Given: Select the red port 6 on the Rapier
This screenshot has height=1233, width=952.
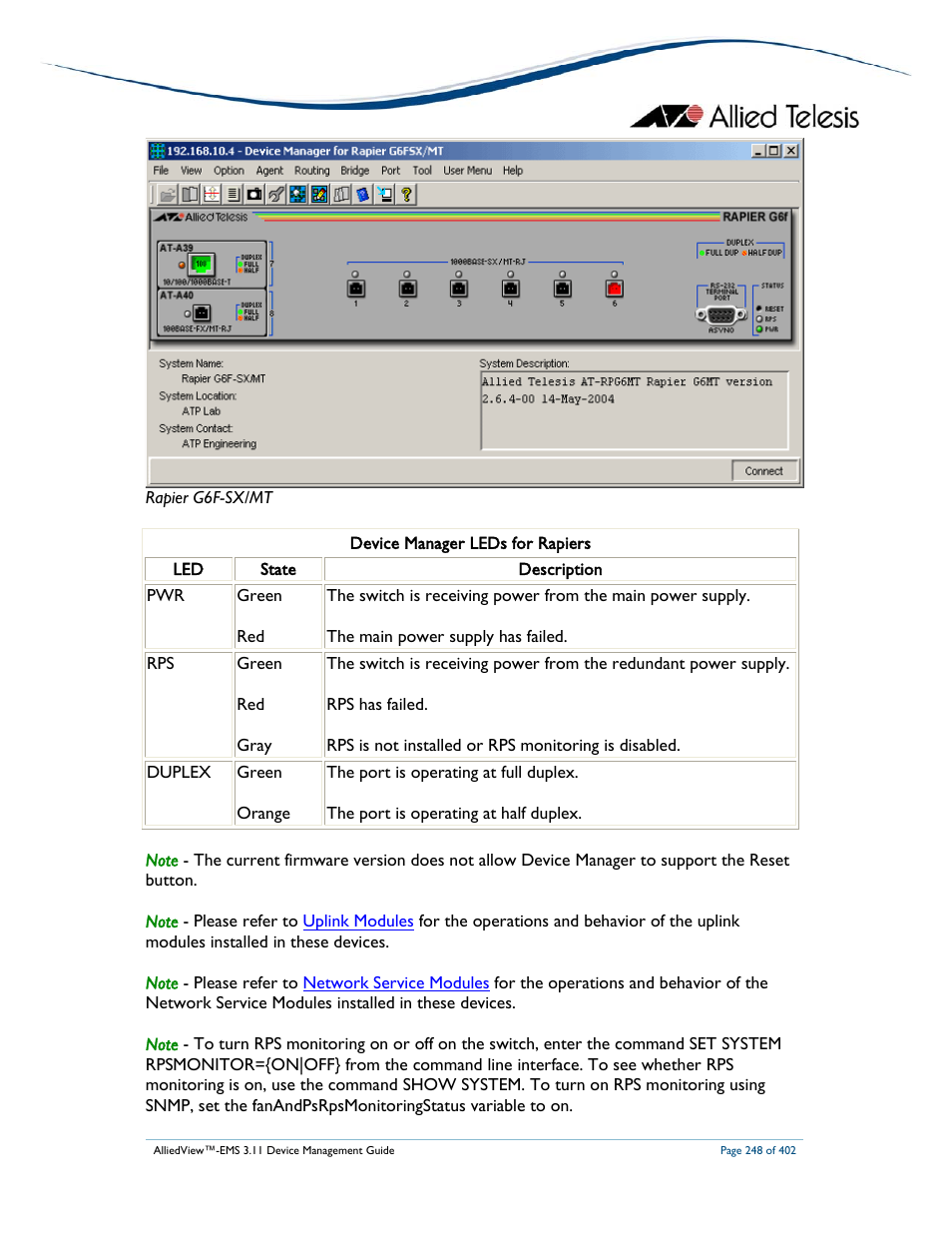Looking at the screenshot, I should (x=615, y=289).
